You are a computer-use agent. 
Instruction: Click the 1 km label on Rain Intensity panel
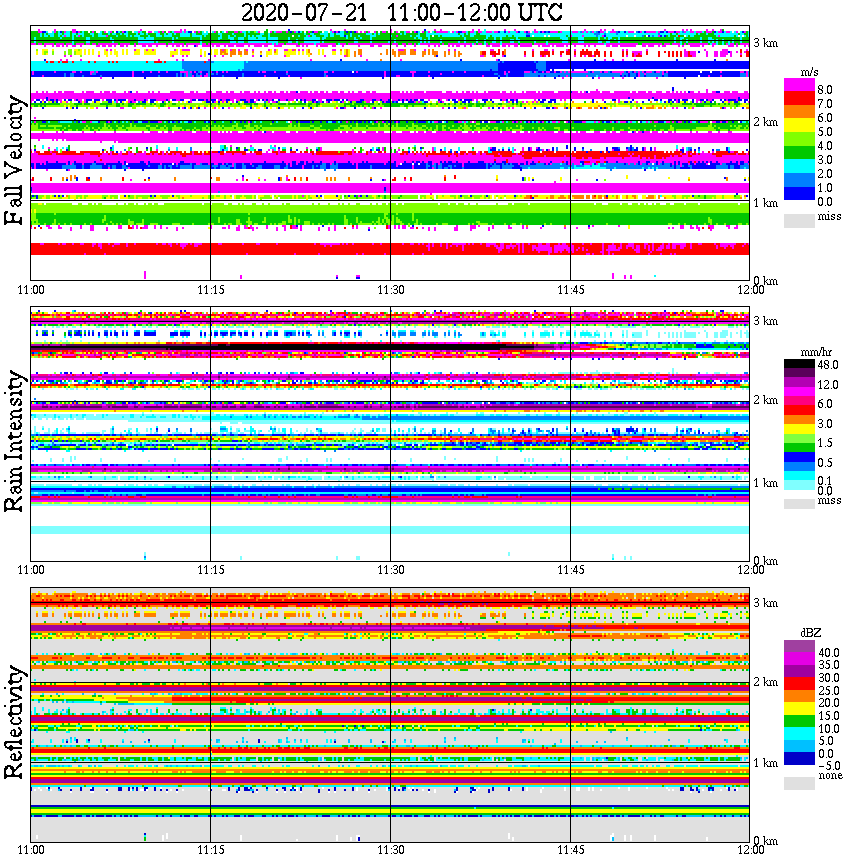coord(766,483)
